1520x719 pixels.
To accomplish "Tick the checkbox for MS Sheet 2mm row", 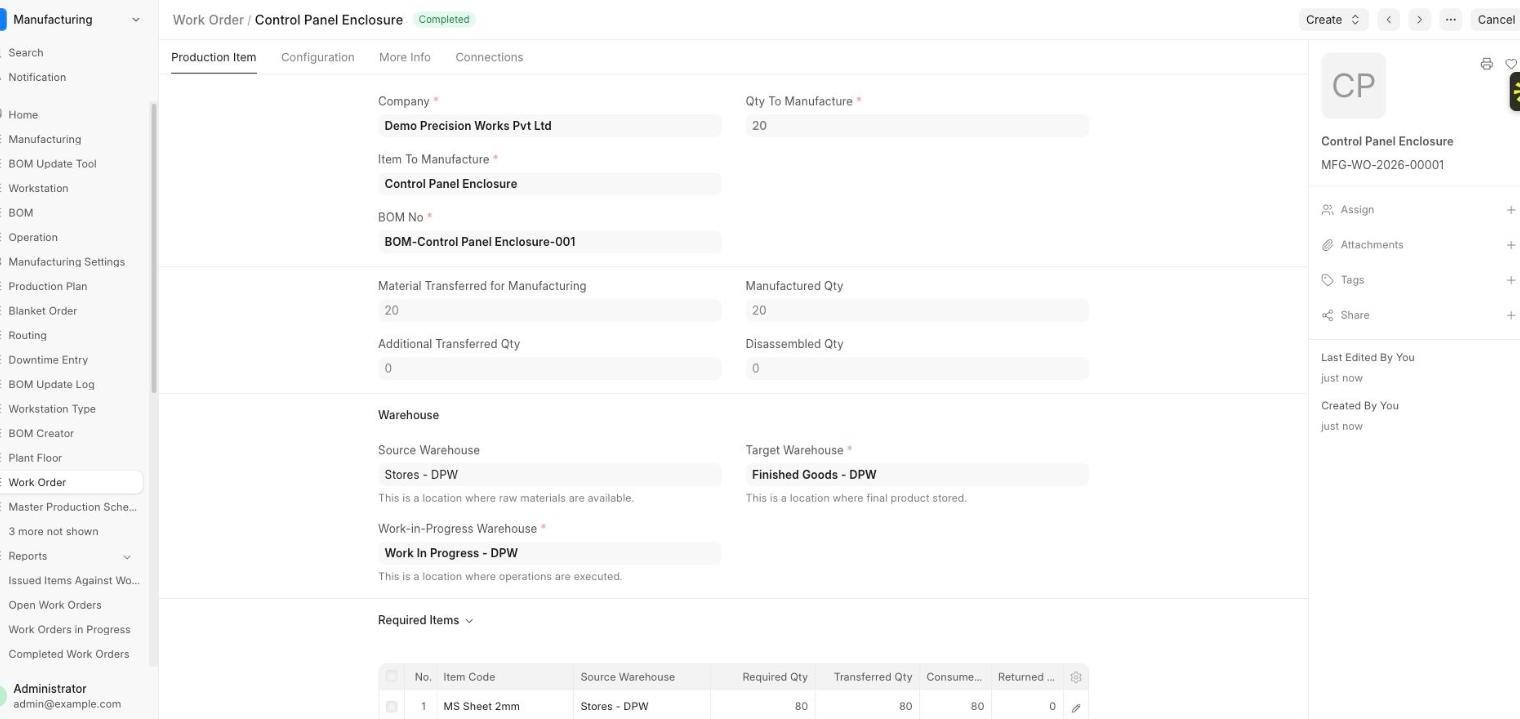I will pos(391,707).
